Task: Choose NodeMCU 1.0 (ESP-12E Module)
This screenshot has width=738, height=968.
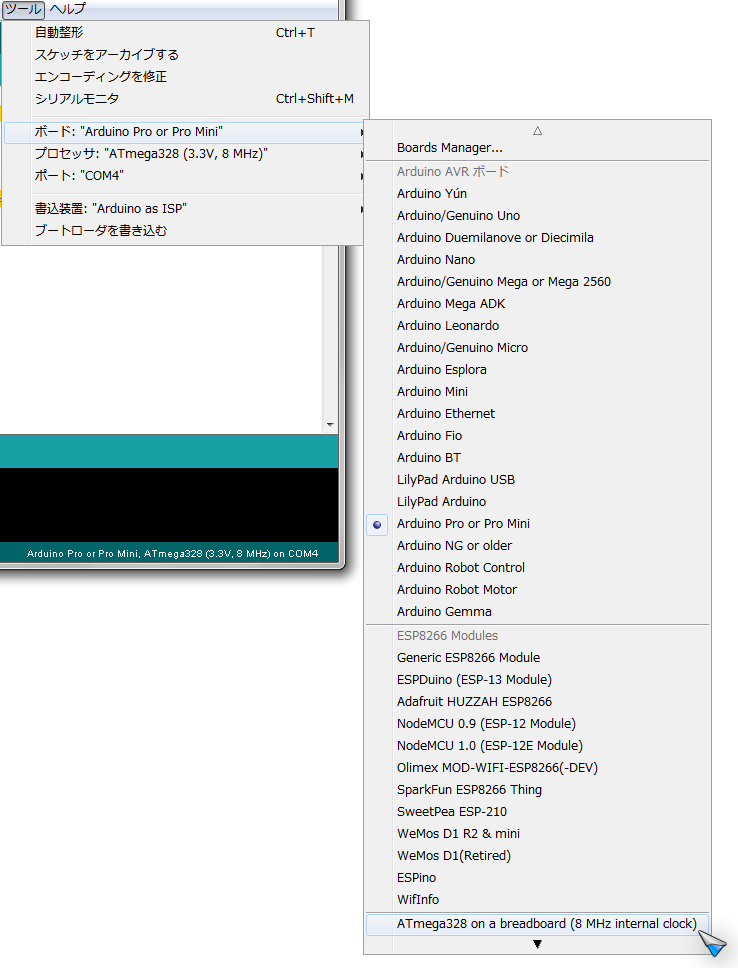Action: pyautogui.click(x=537, y=746)
